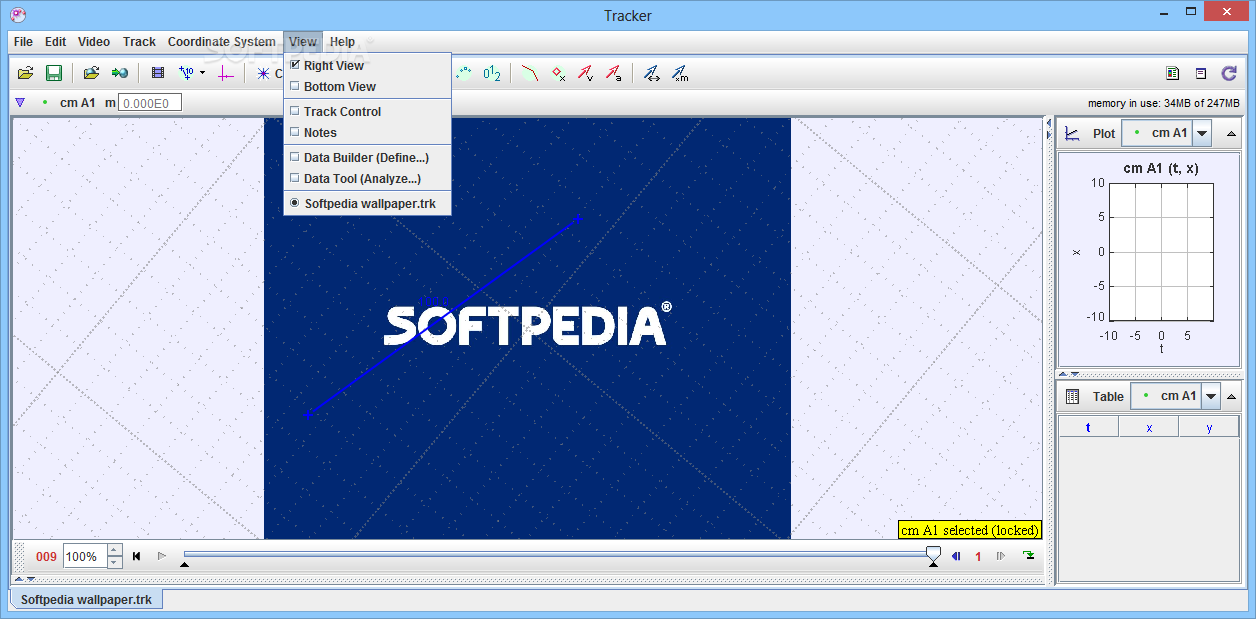The image size is (1256, 619).
Task: Save the tracker file with the green disk icon
Action: 54,73
